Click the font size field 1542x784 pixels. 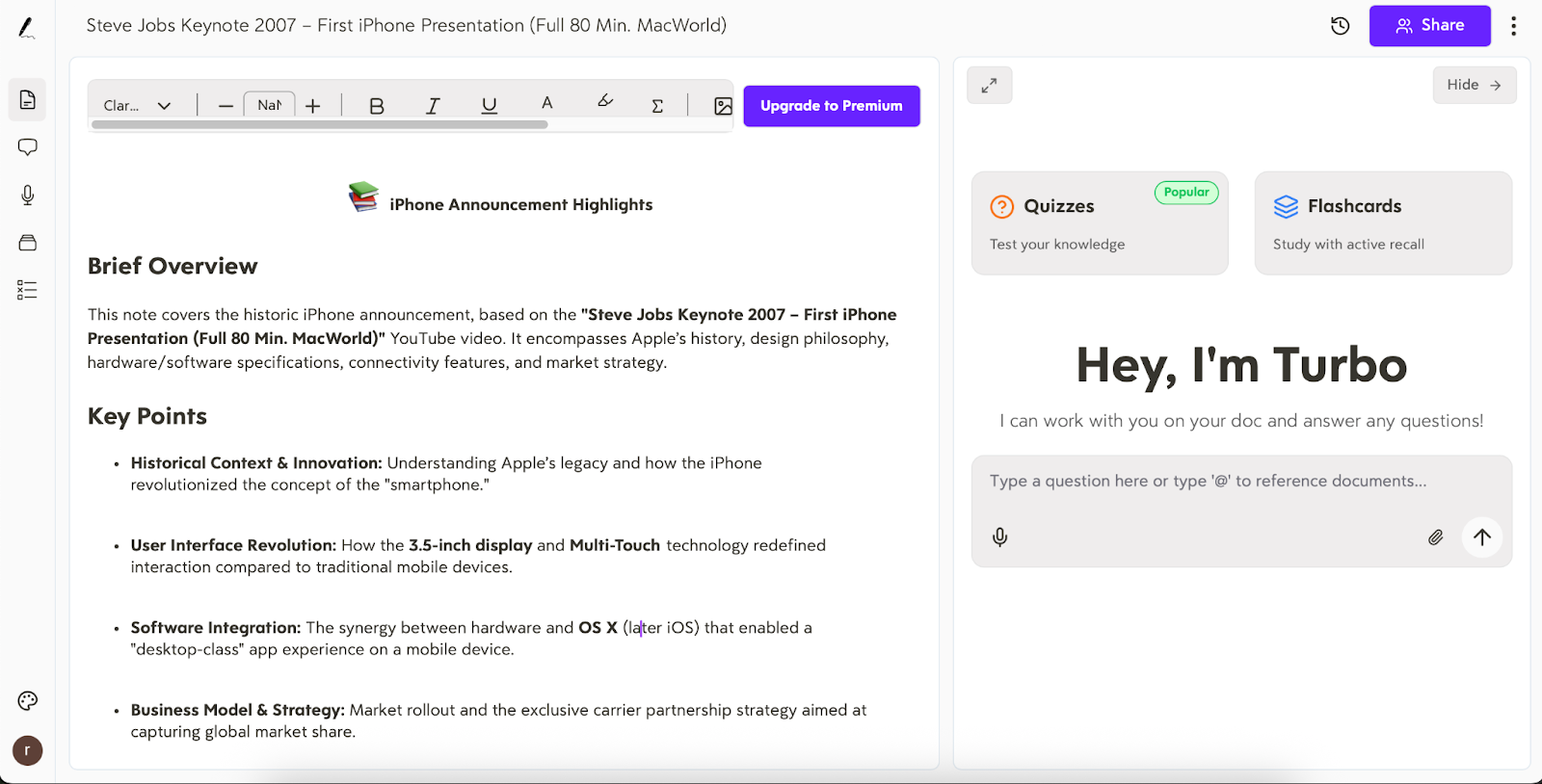point(269,105)
